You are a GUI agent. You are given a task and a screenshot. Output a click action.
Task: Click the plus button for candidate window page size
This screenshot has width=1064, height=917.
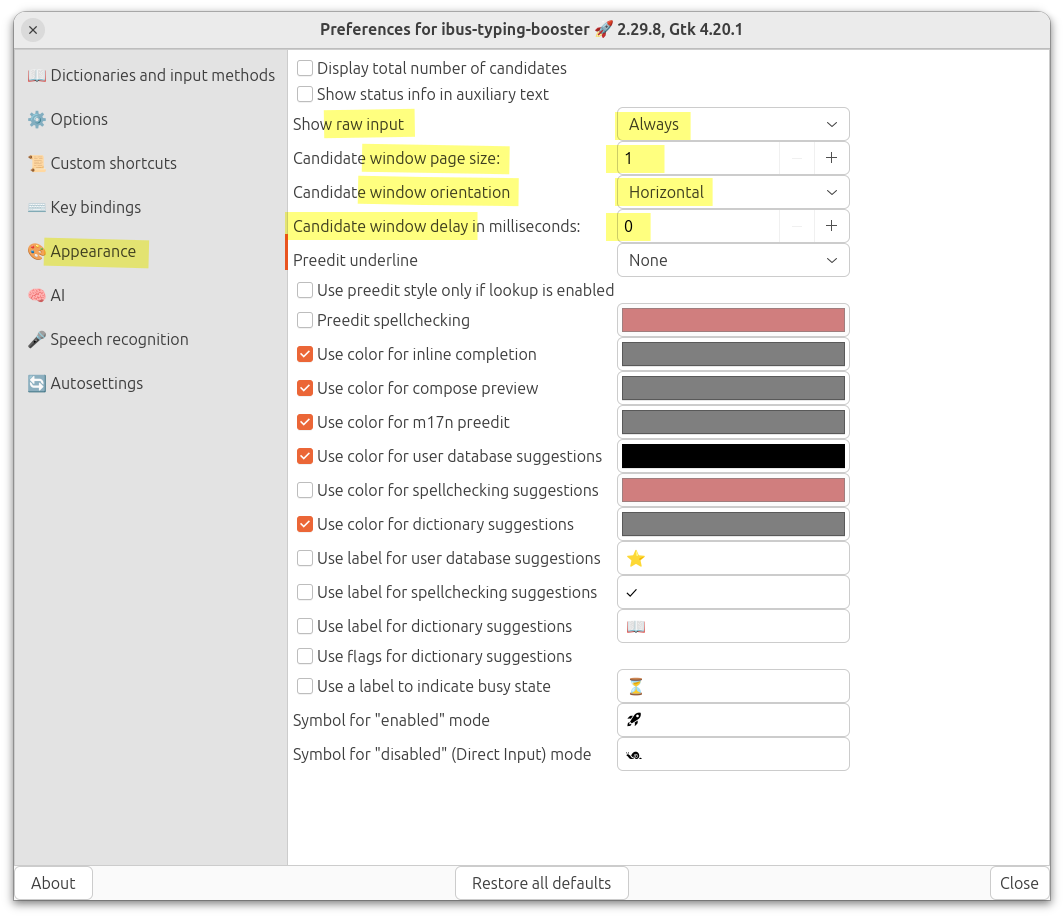pos(831,158)
